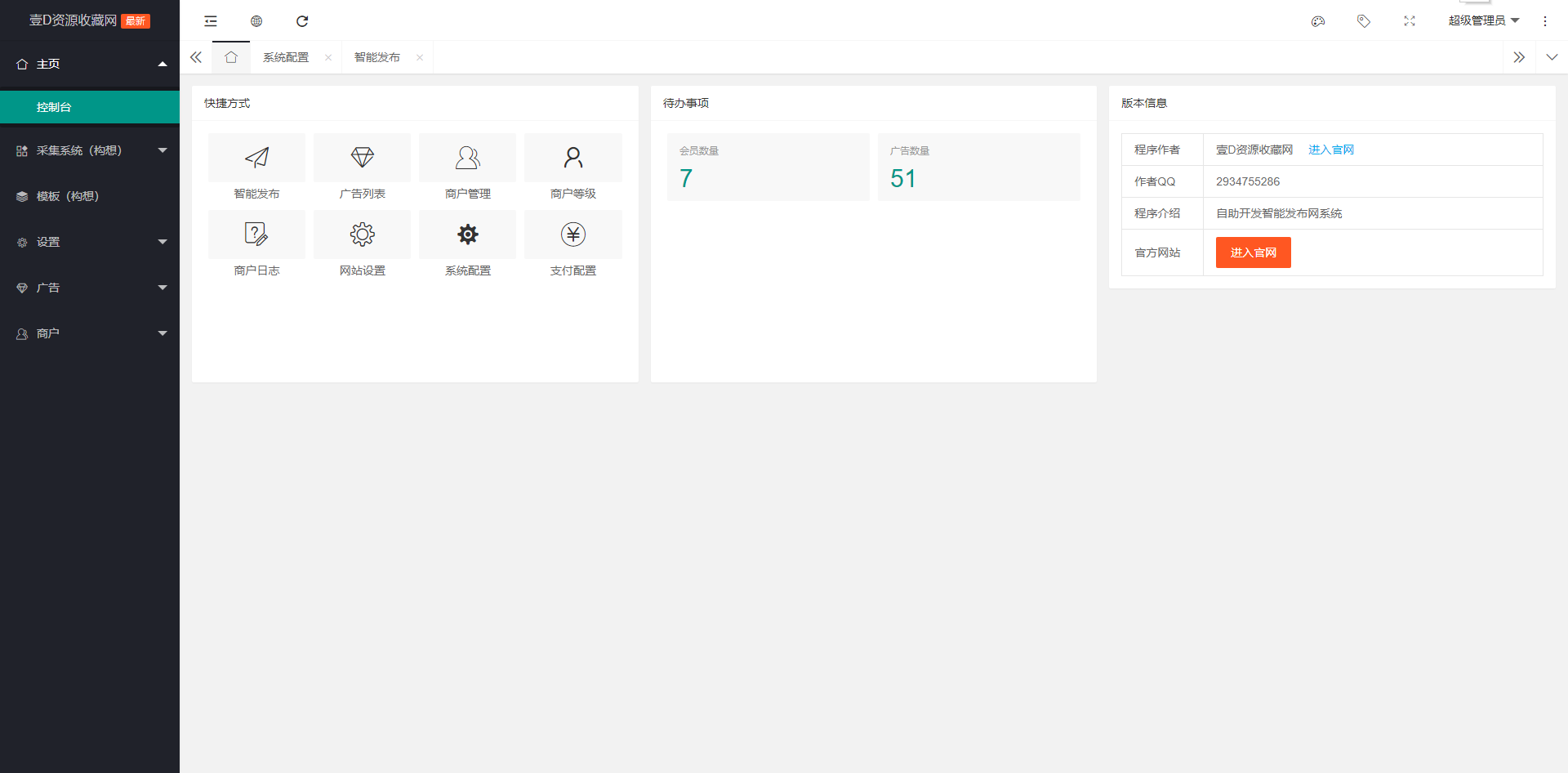
Task: Toggle fullscreen mode icon
Action: (x=1410, y=21)
